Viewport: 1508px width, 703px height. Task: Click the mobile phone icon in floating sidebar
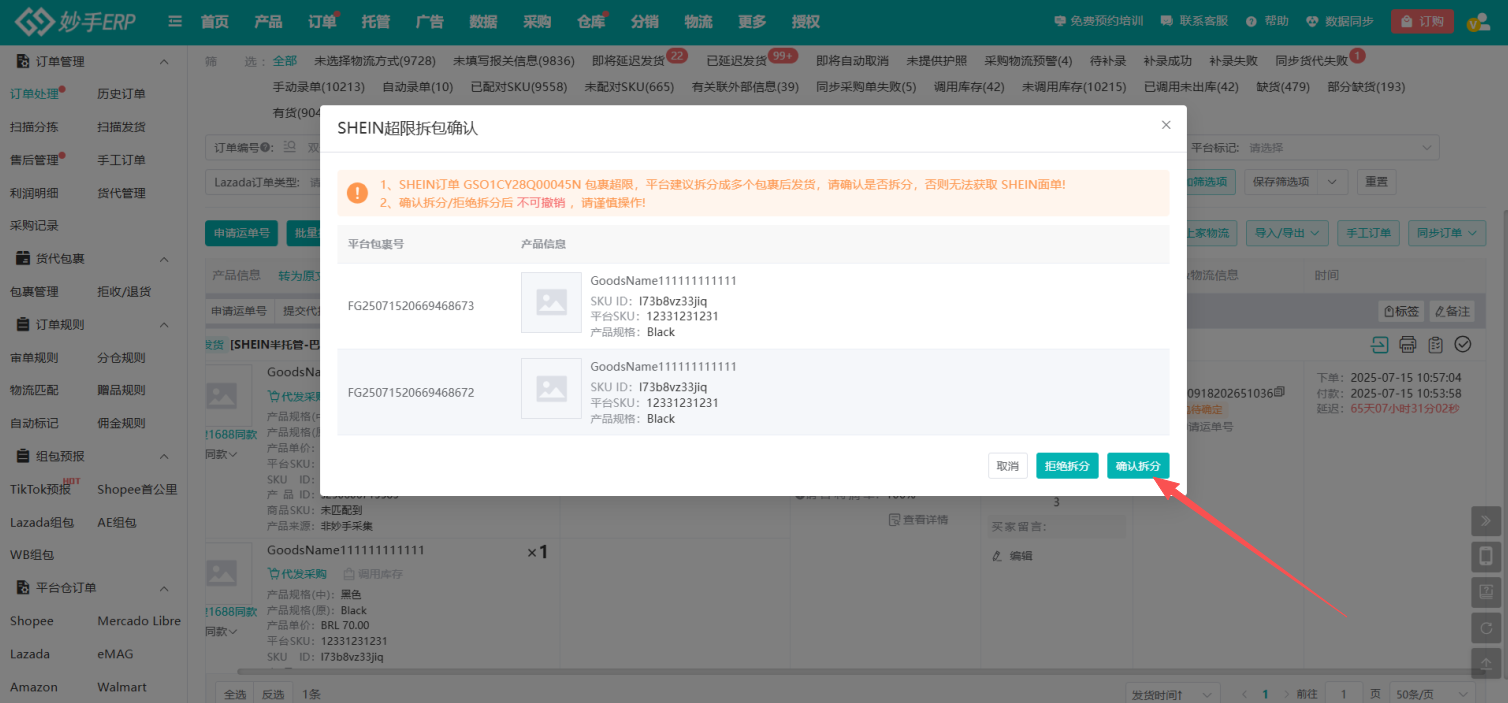click(1486, 556)
